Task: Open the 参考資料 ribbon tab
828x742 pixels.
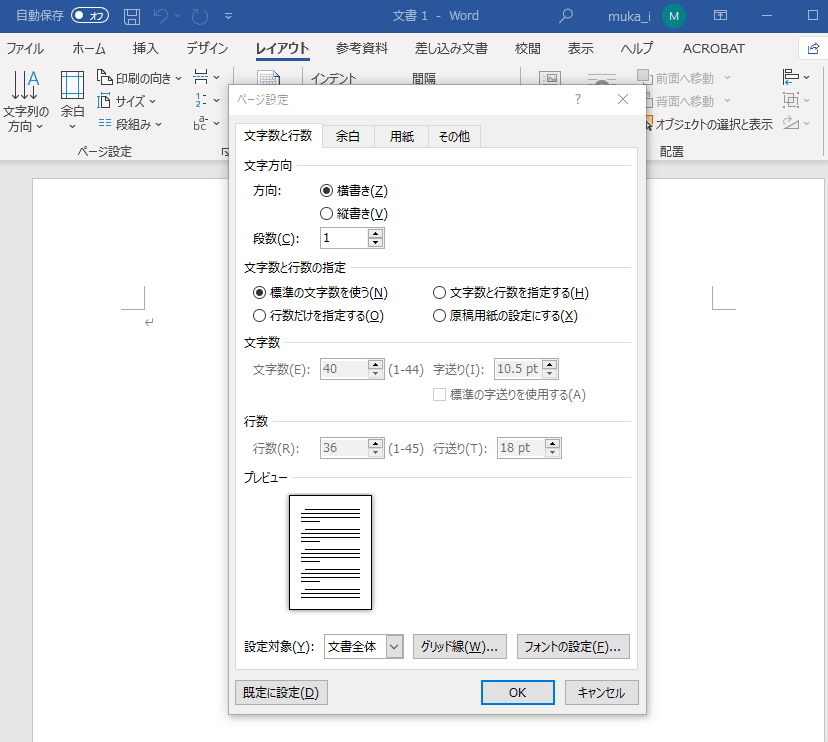Action: coord(362,49)
